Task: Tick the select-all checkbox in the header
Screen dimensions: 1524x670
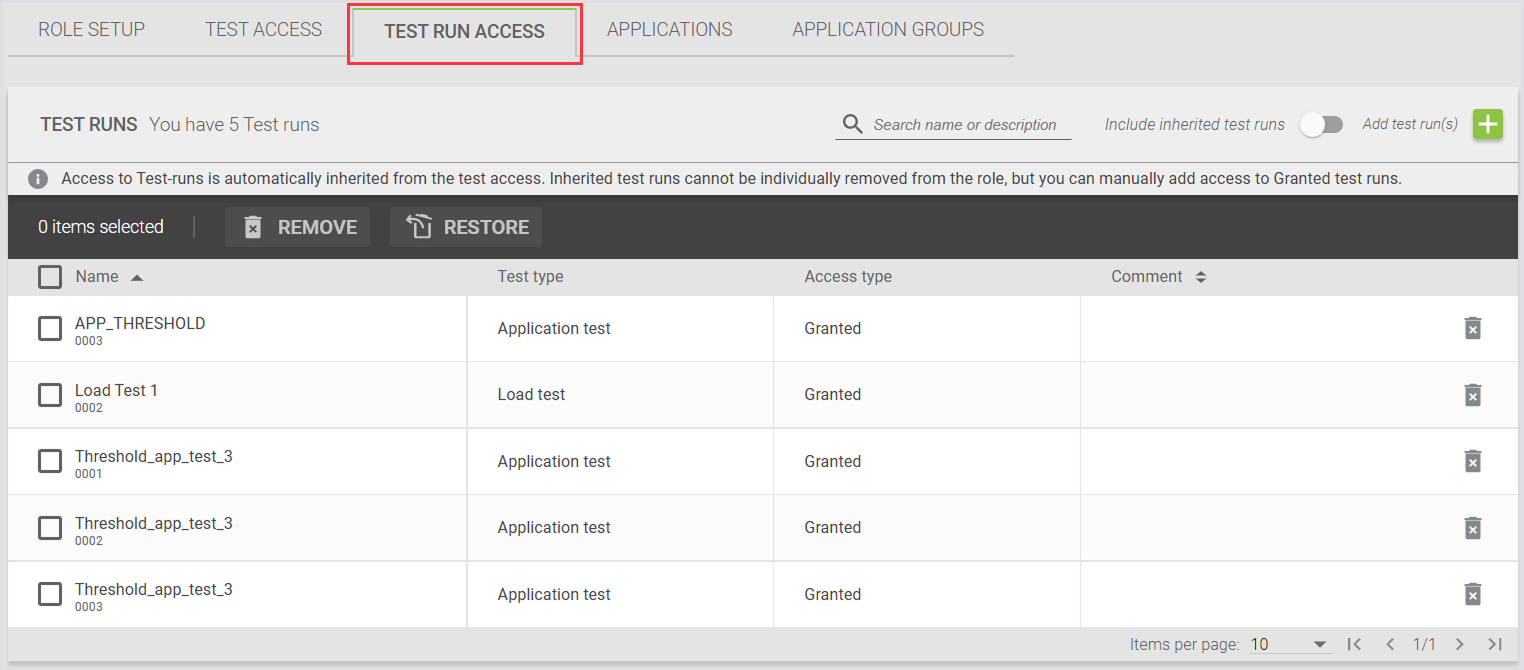Action: [50, 277]
